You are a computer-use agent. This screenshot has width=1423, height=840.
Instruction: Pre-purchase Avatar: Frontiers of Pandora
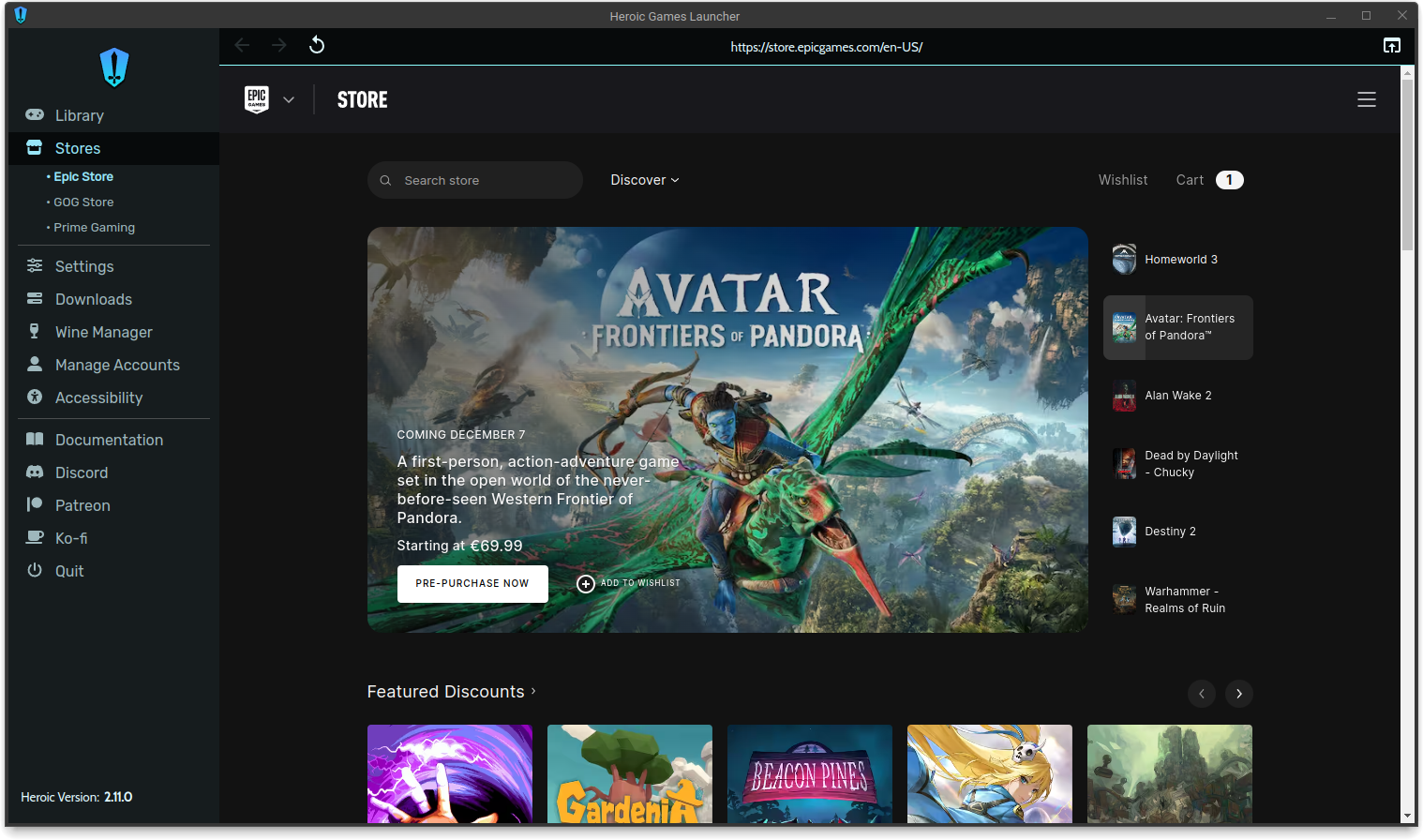[472, 583]
